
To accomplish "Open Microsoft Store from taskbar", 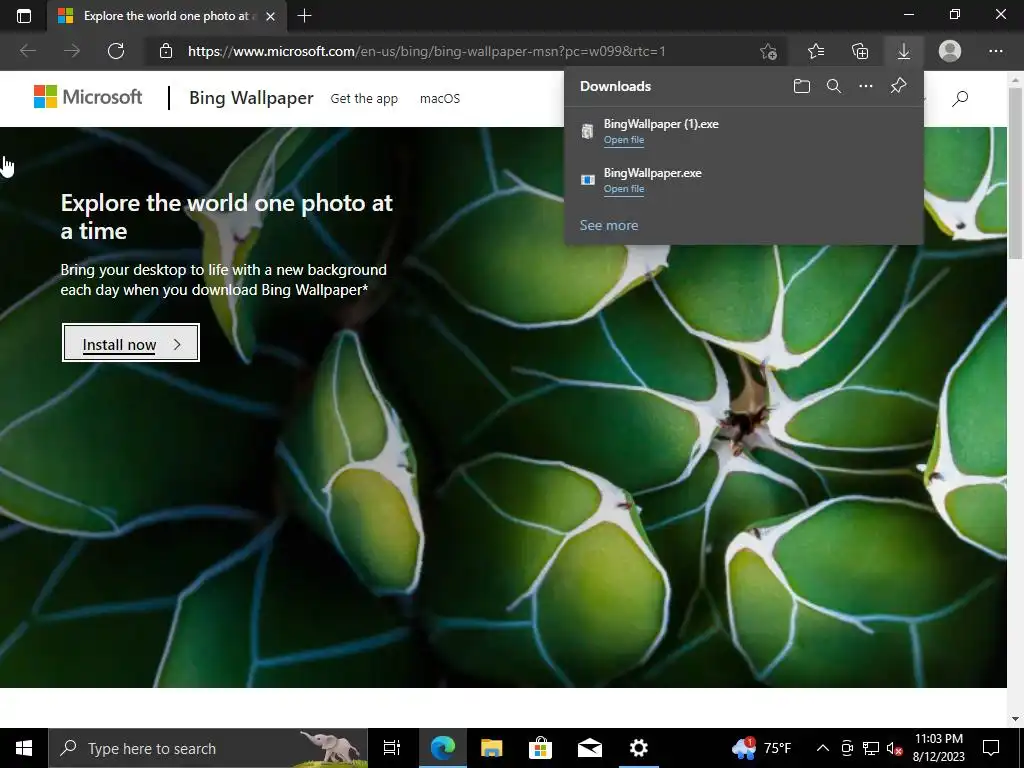I will pyautogui.click(x=540, y=748).
